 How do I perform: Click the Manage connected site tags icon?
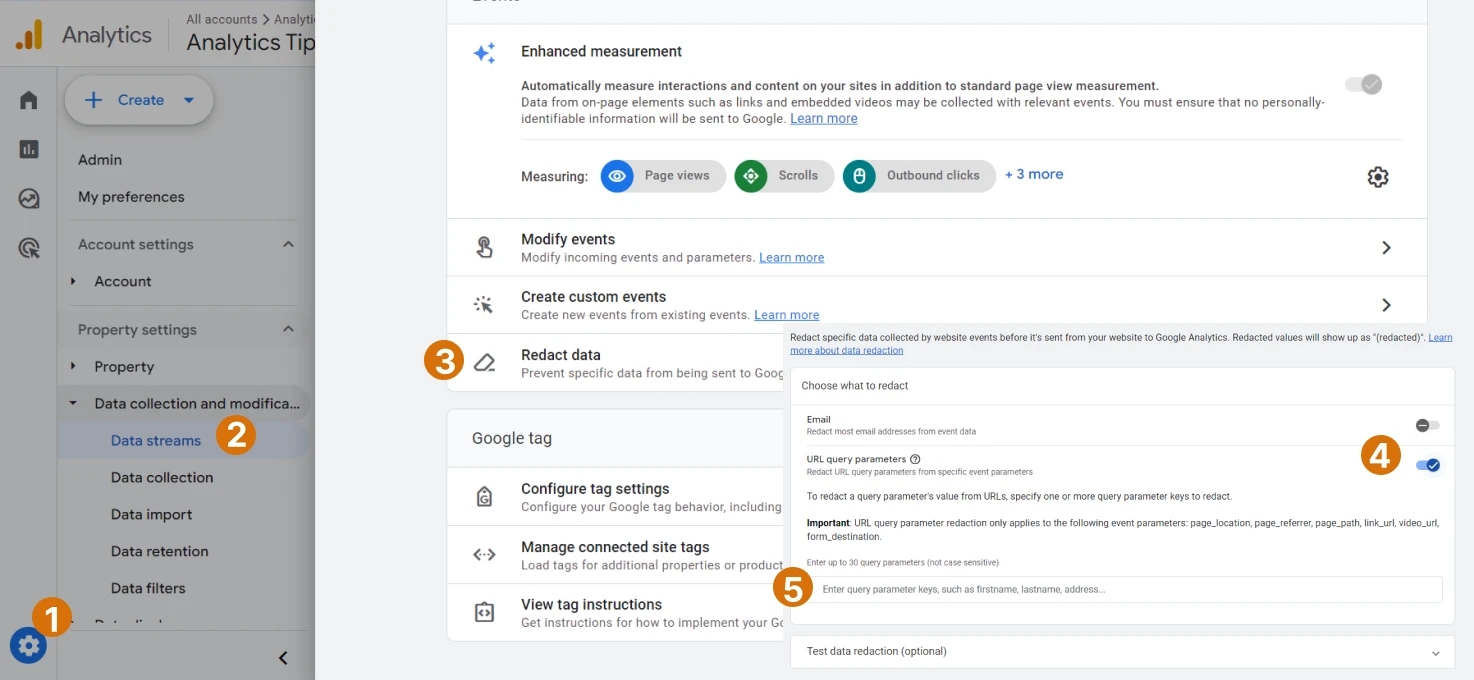pos(484,555)
